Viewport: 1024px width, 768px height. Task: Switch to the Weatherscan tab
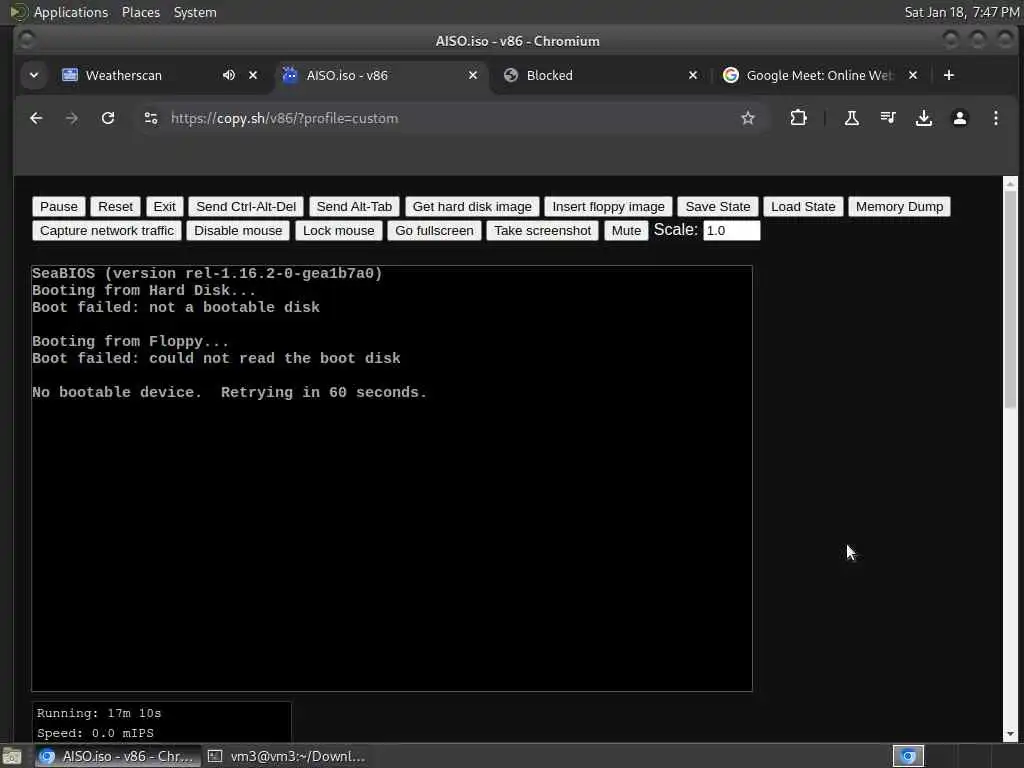[x=124, y=75]
